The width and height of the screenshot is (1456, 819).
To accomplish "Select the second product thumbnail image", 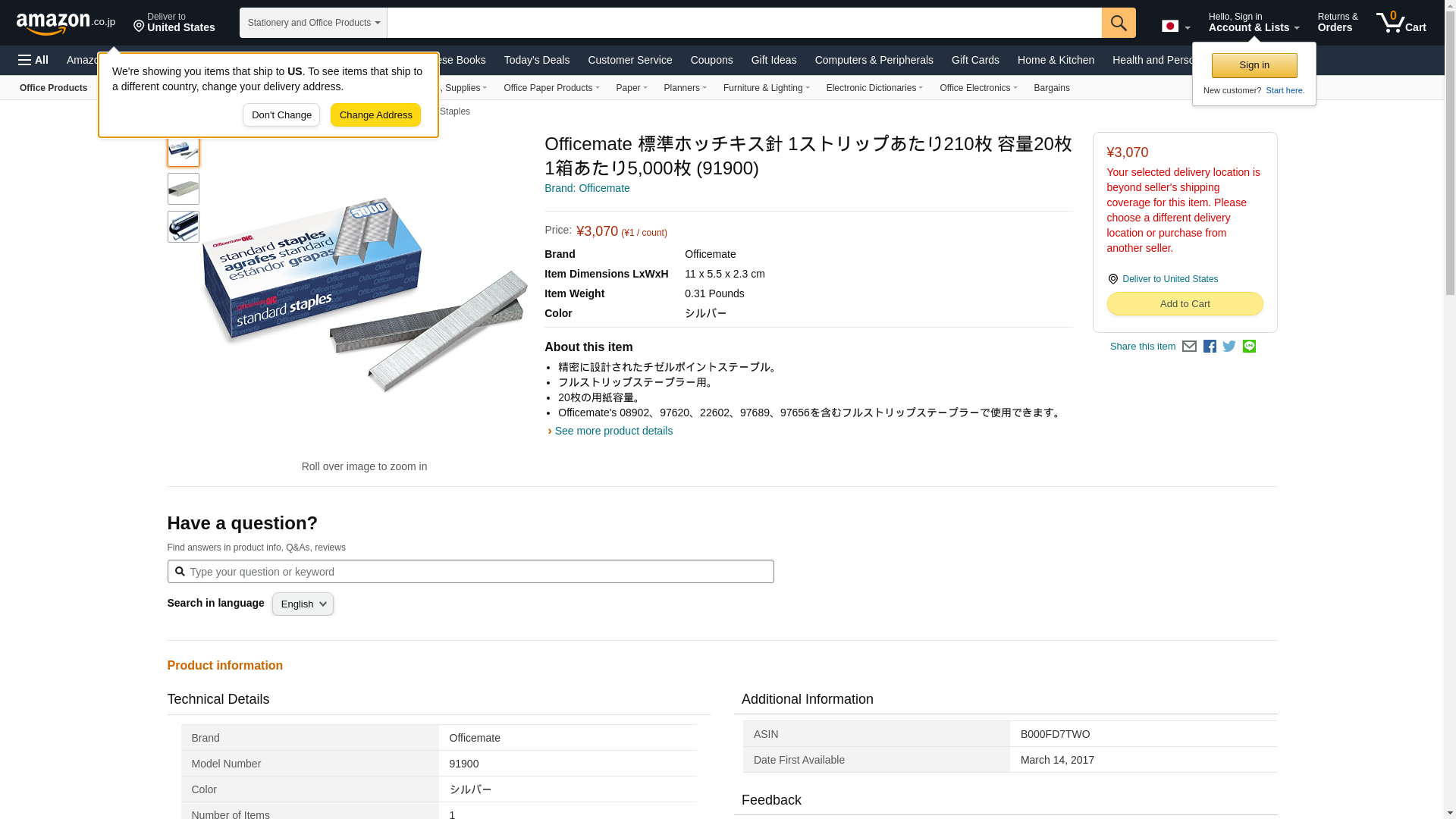I will pyautogui.click(x=184, y=189).
